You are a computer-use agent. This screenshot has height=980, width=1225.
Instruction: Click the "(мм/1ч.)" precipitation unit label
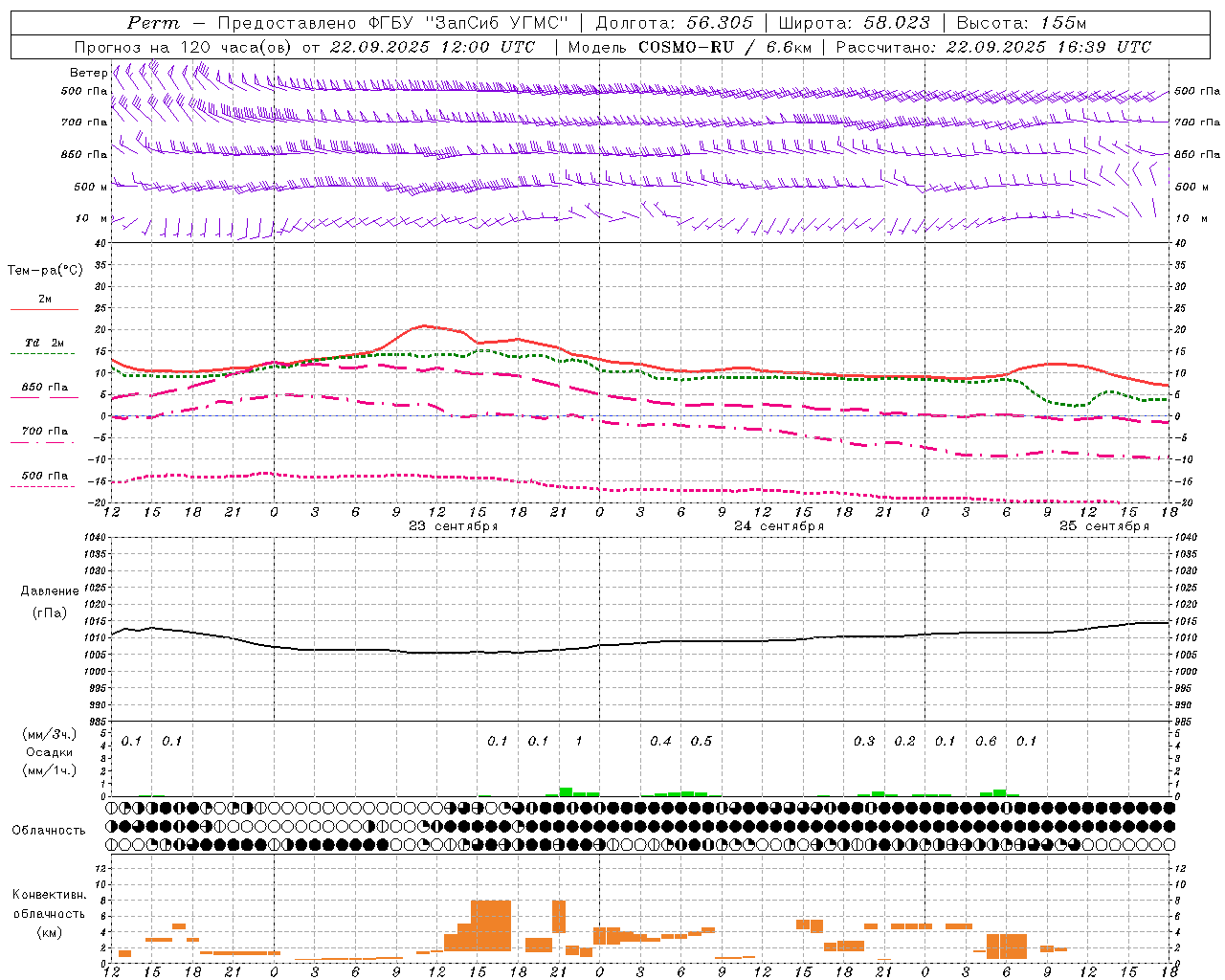50,770
